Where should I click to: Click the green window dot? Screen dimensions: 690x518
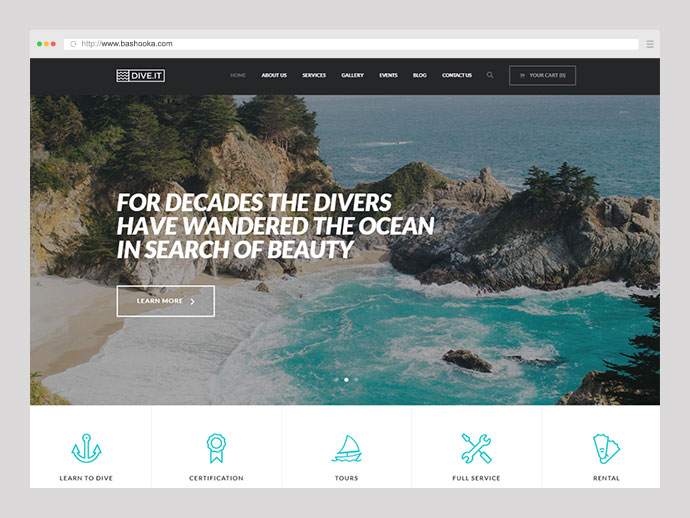[39, 44]
